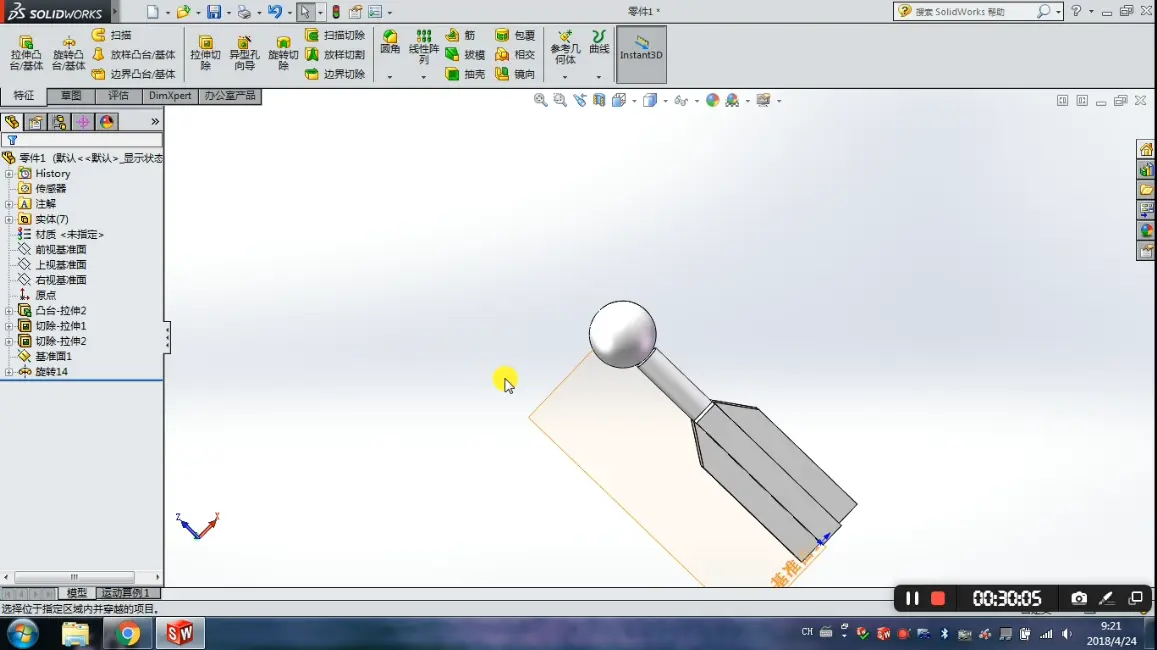Expand the 旋转14 feature node

[x=9, y=372]
